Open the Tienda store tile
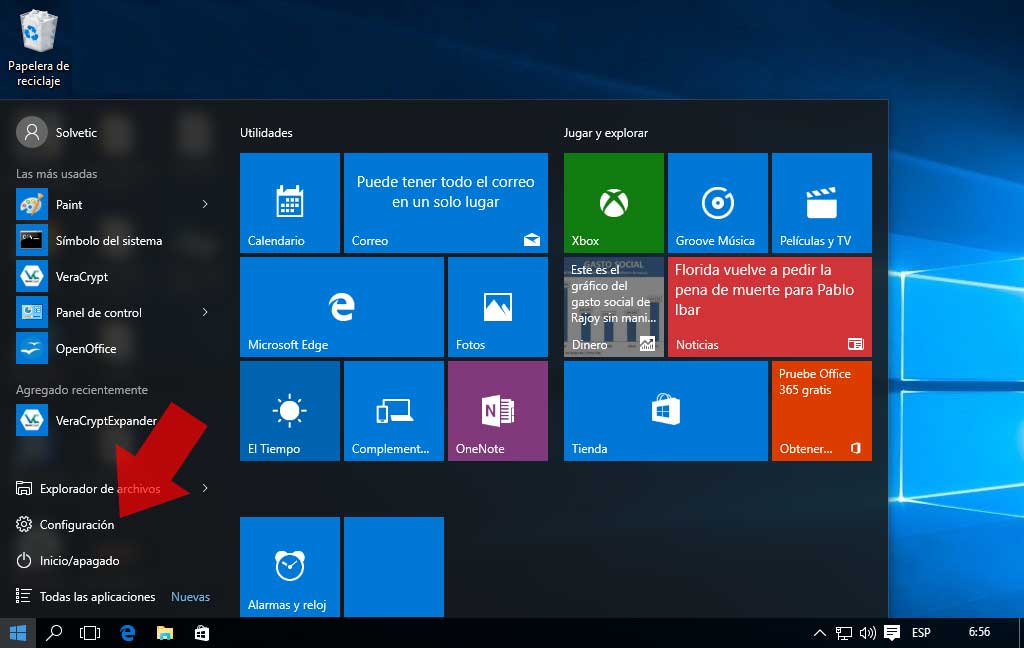The image size is (1024, 648). click(665, 411)
